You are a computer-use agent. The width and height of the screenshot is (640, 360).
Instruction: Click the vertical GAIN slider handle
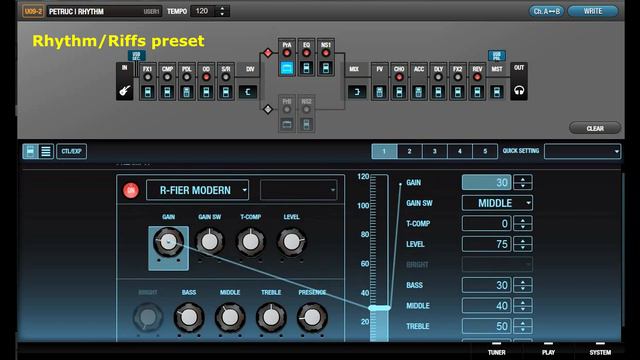pyautogui.click(x=379, y=308)
